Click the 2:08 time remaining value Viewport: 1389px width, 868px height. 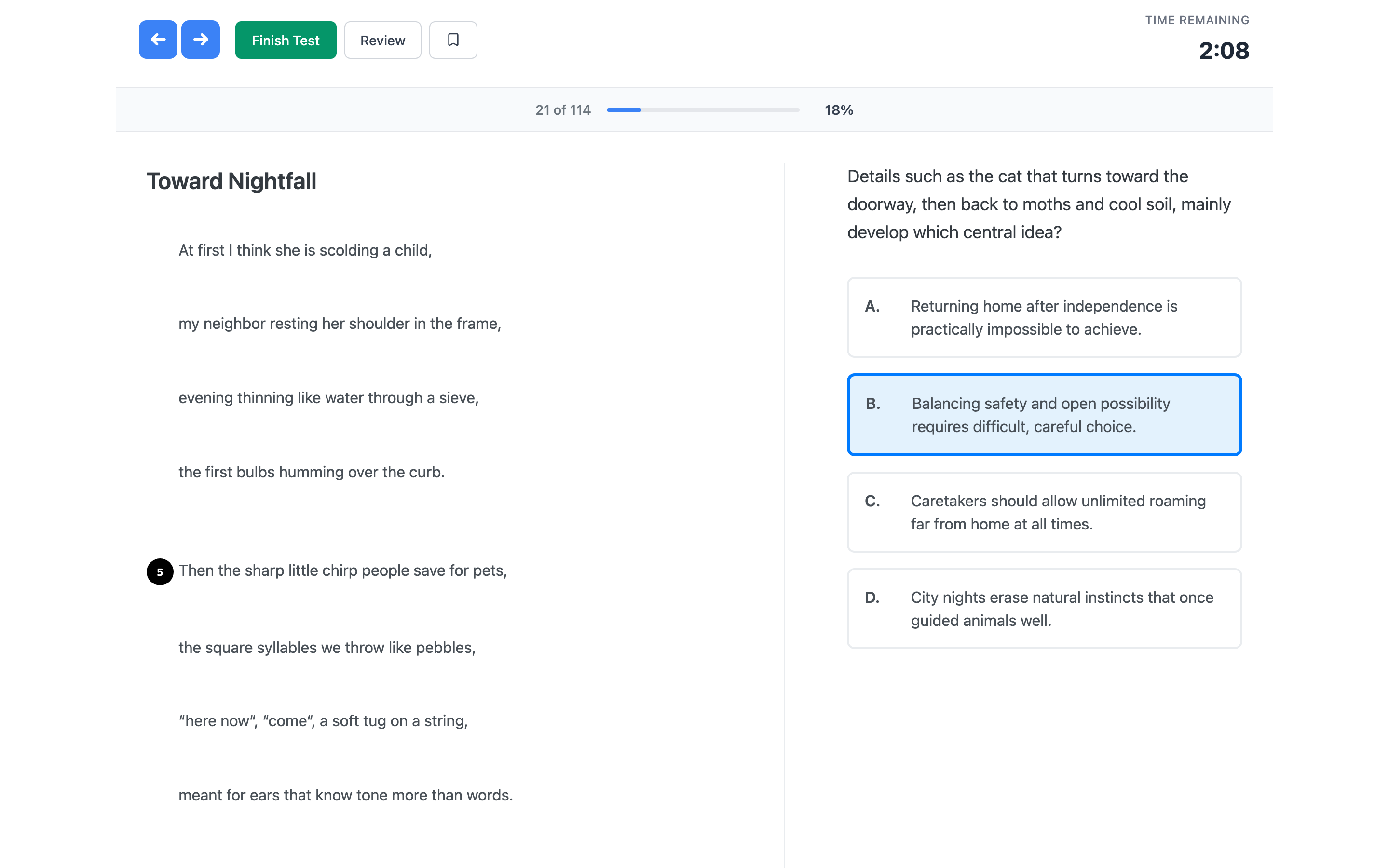(1224, 51)
